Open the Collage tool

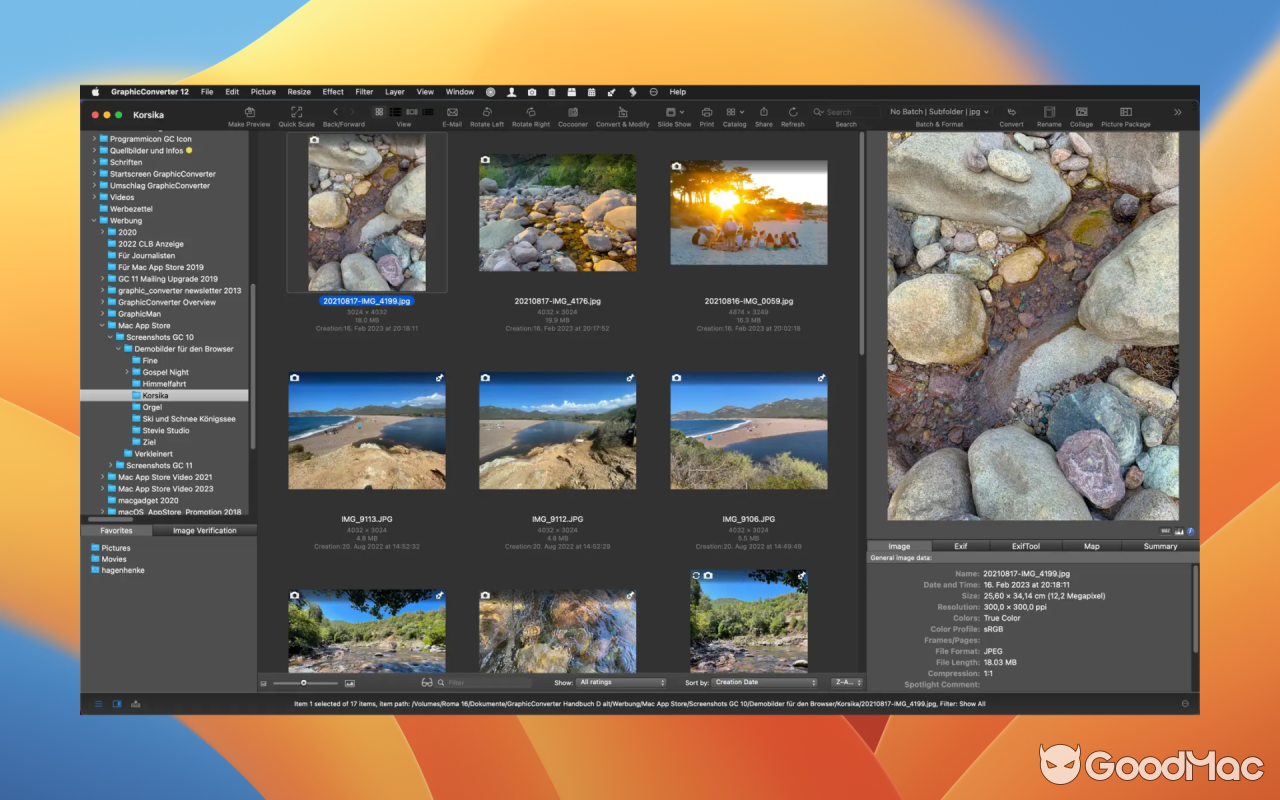[1081, 111]
